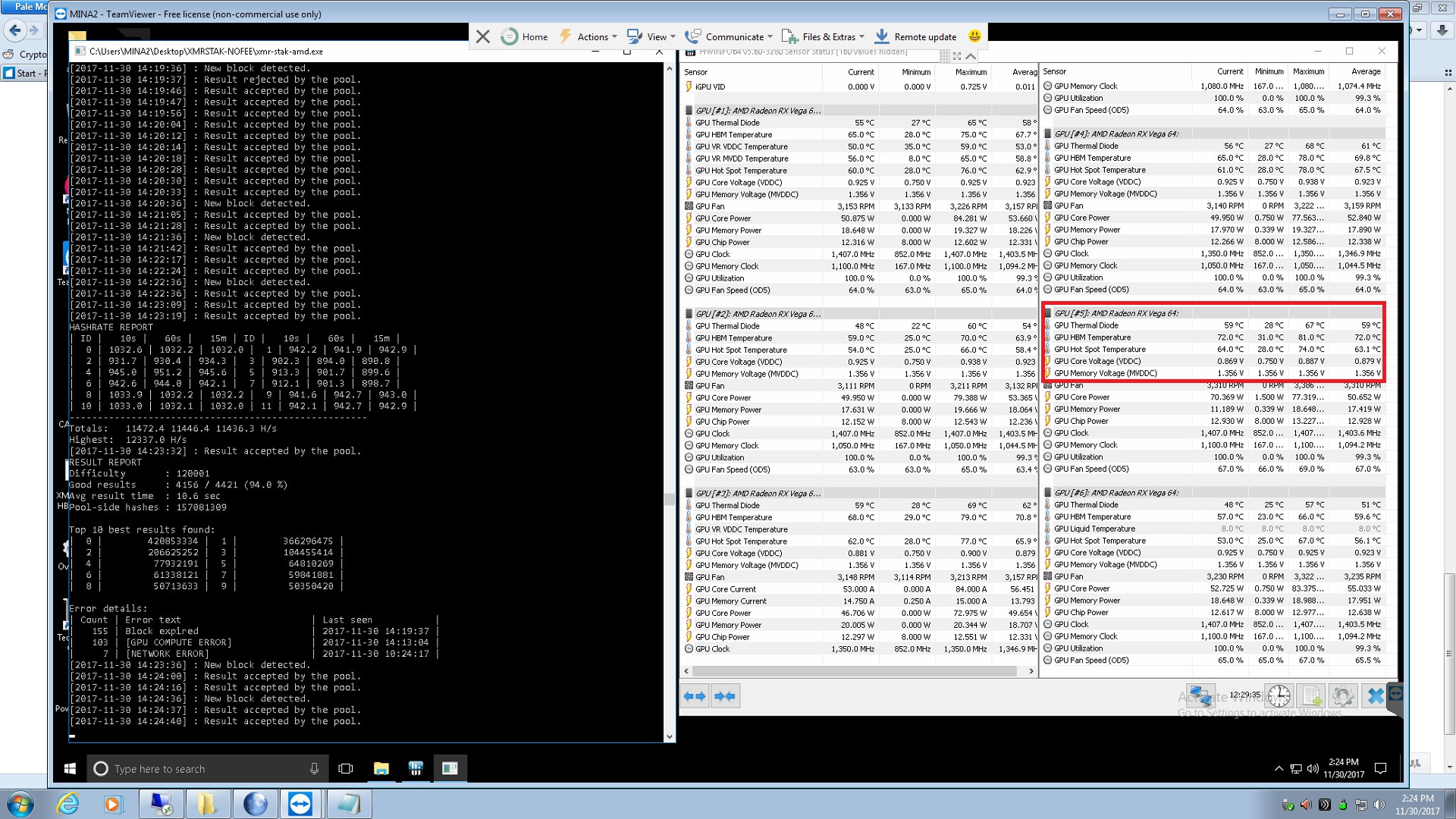This screenshot has height=819, width=1456.
Task: Click the microphone icon in remote search box
Action: [314, 768]
